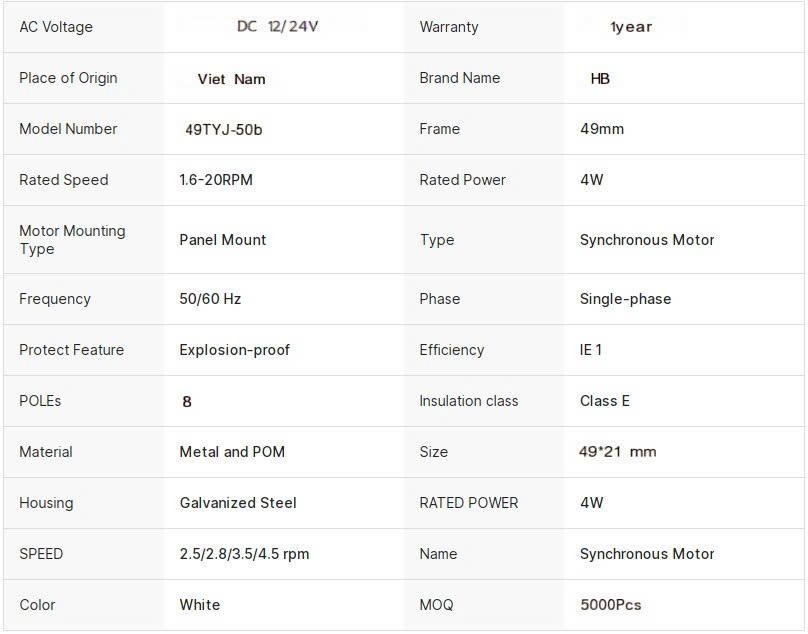The width and height of the screenshot is (808, 634).
Task: Select the "50/60 Hz" frequency value
Action: [x=210, y=299]
